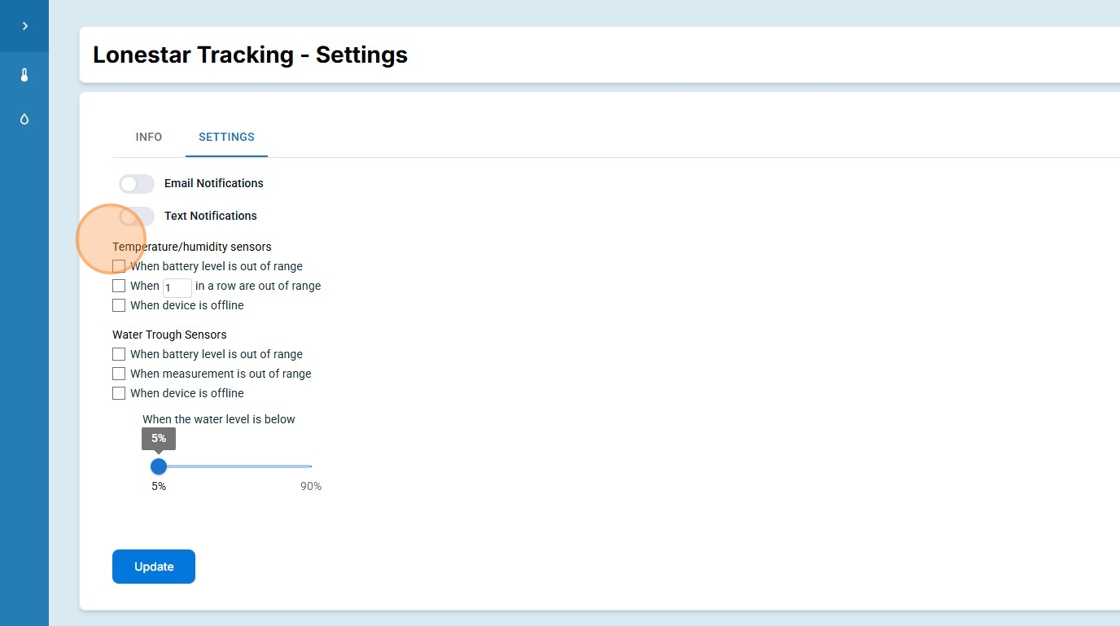Check Water Trough device offline checkbox
Viewport: 1120px width, 626px height.
click(119, 393)
